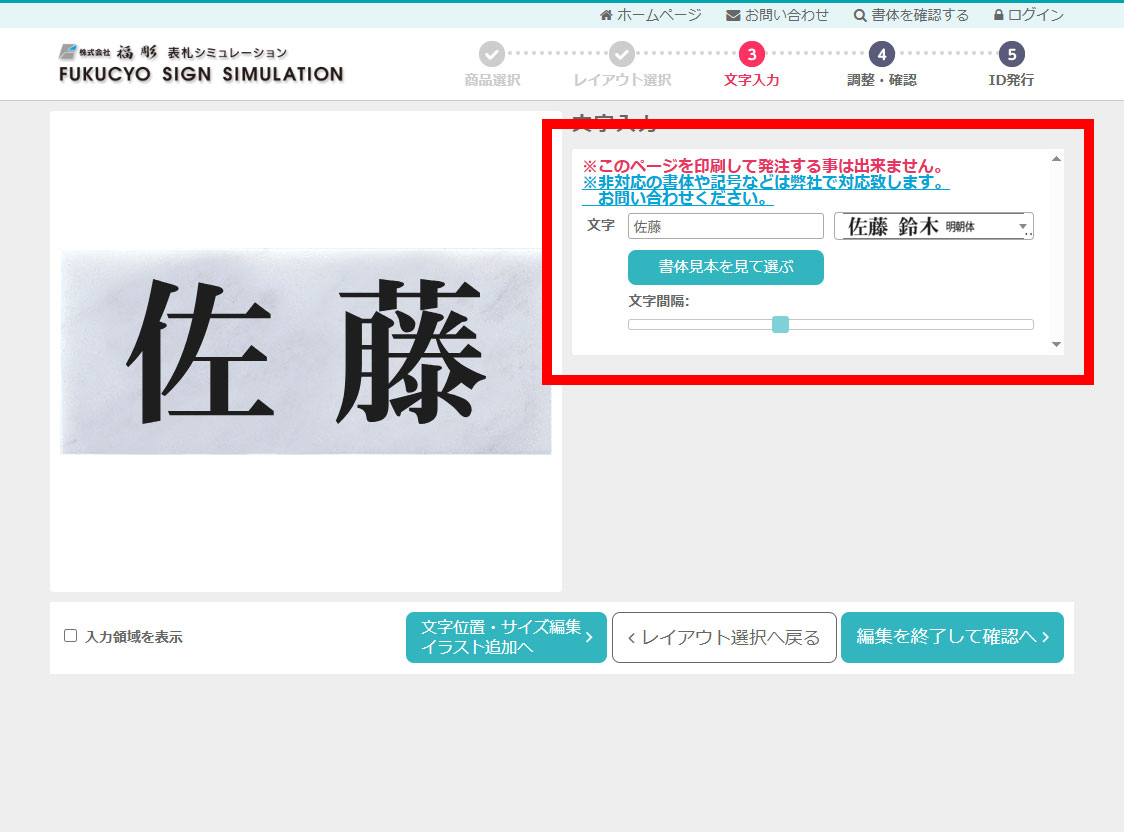Click 編集を終了して確認へ button
Screen dimensions: 1124x832
(x=952, y=637)
